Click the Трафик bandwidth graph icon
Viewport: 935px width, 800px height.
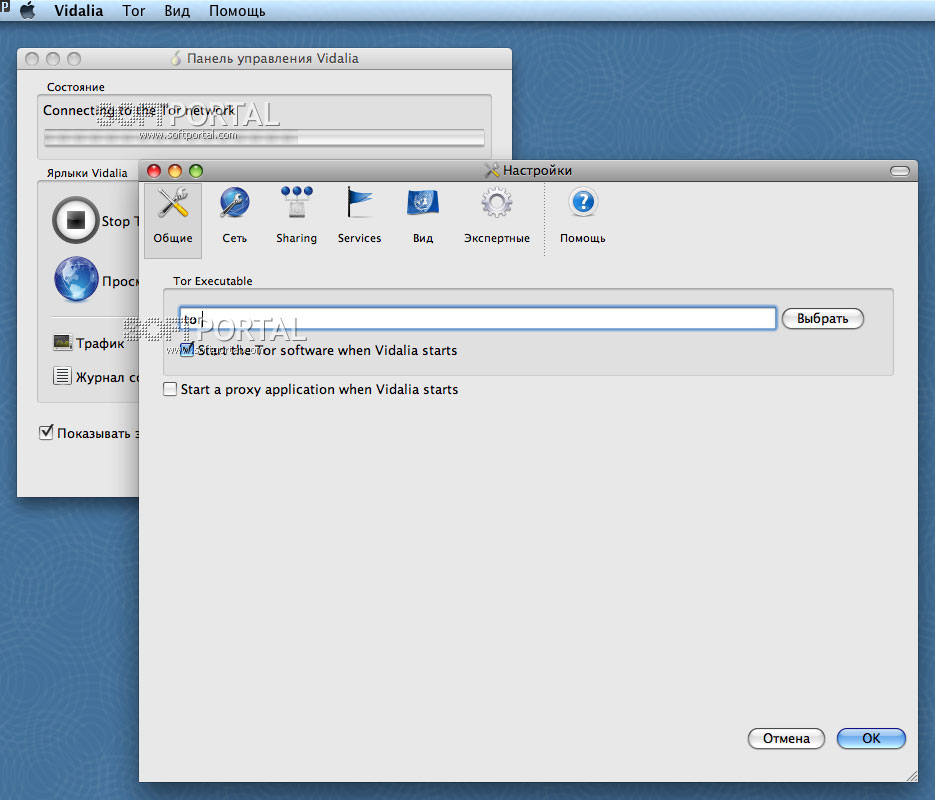pos(62,342)
